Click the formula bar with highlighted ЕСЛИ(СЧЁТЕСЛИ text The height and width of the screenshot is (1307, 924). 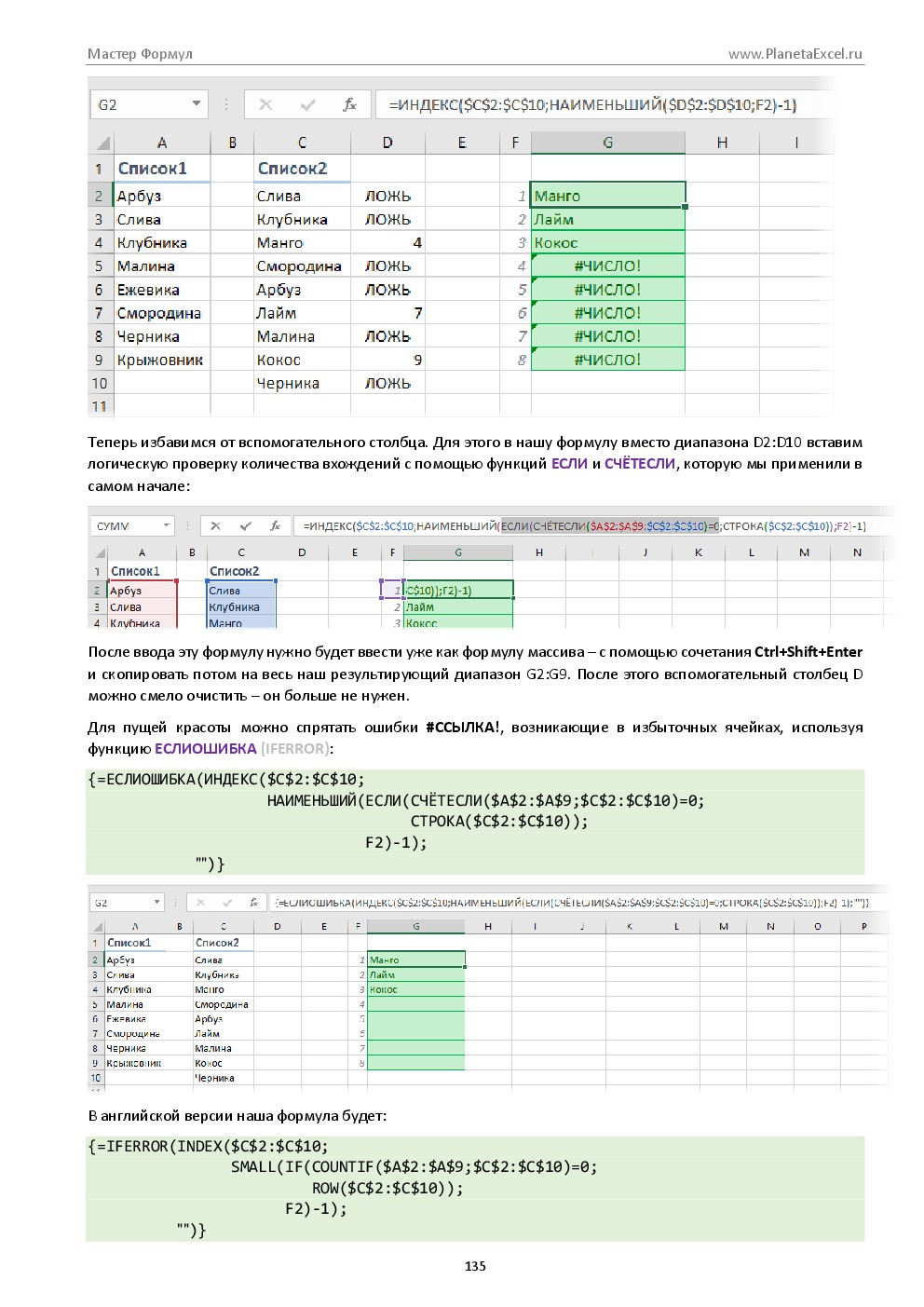(592, 526)
